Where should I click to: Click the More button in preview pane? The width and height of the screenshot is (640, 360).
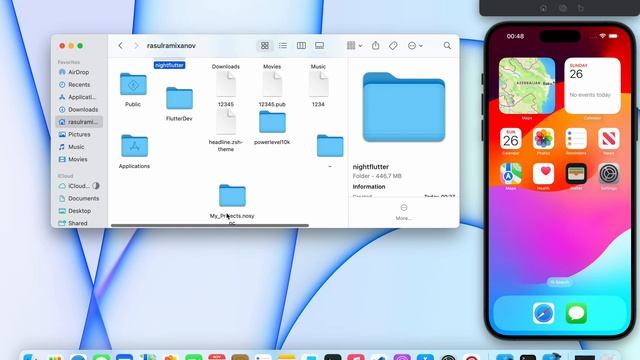[x=404, y=212]
